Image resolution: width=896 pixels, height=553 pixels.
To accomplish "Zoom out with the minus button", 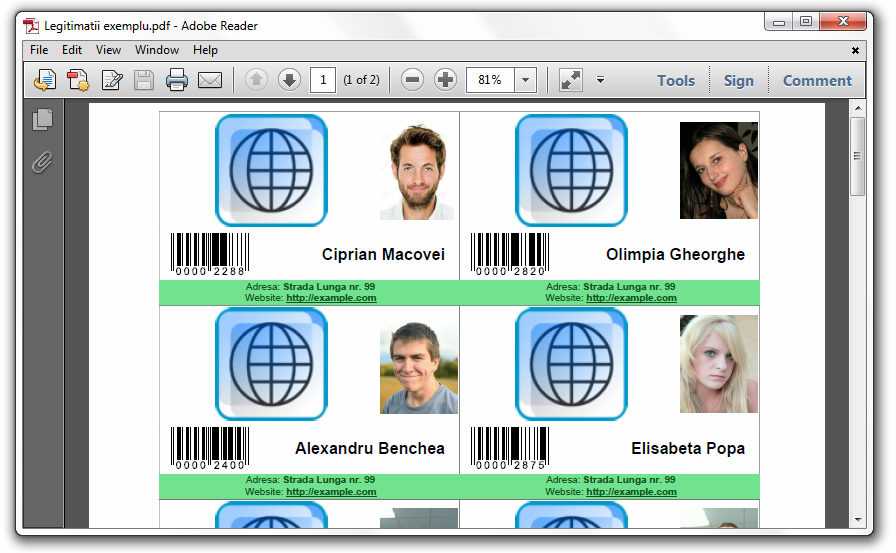I will coord(412,80).
